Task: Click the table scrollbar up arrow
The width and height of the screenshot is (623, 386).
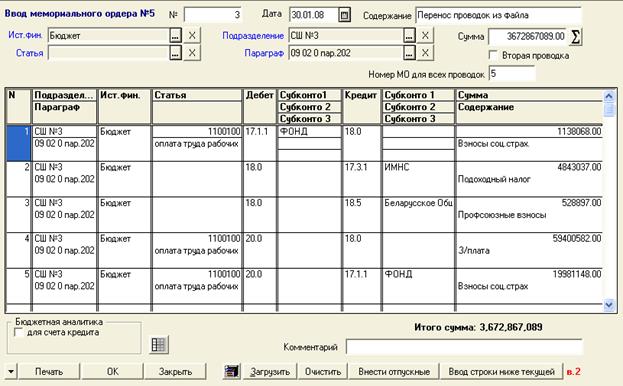Action: click(x=608, y=96)
